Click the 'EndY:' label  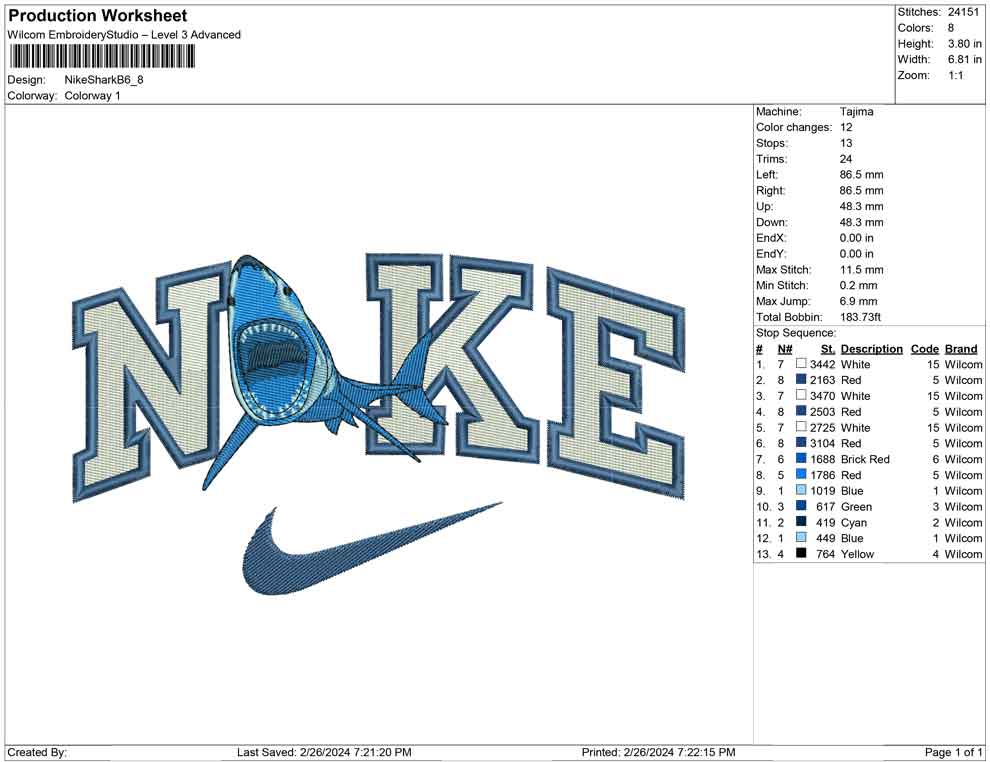771,254
